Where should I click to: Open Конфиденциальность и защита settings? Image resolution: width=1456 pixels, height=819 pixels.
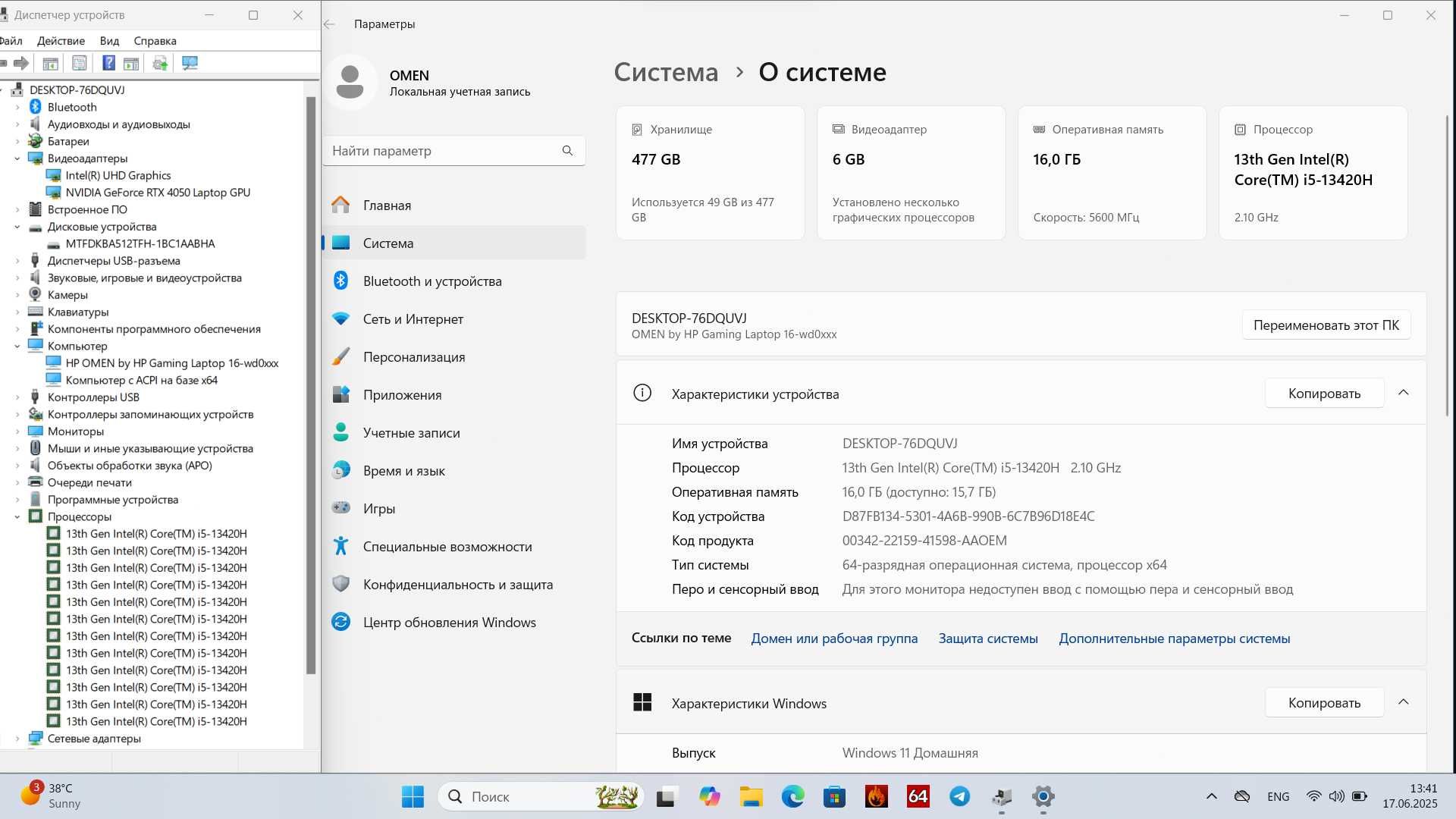click(453, 585)
